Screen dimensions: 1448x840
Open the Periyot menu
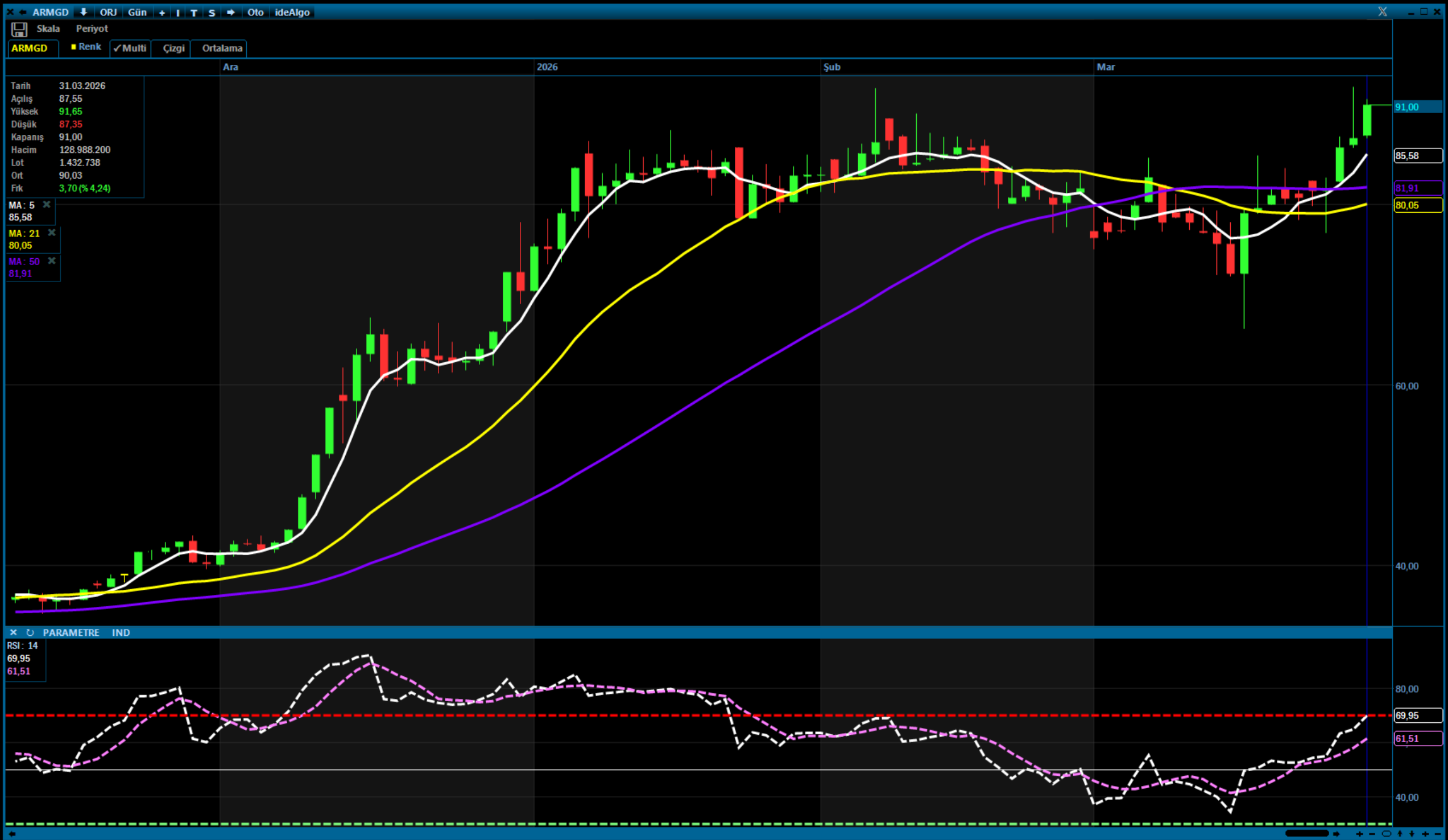click(92, 29)
